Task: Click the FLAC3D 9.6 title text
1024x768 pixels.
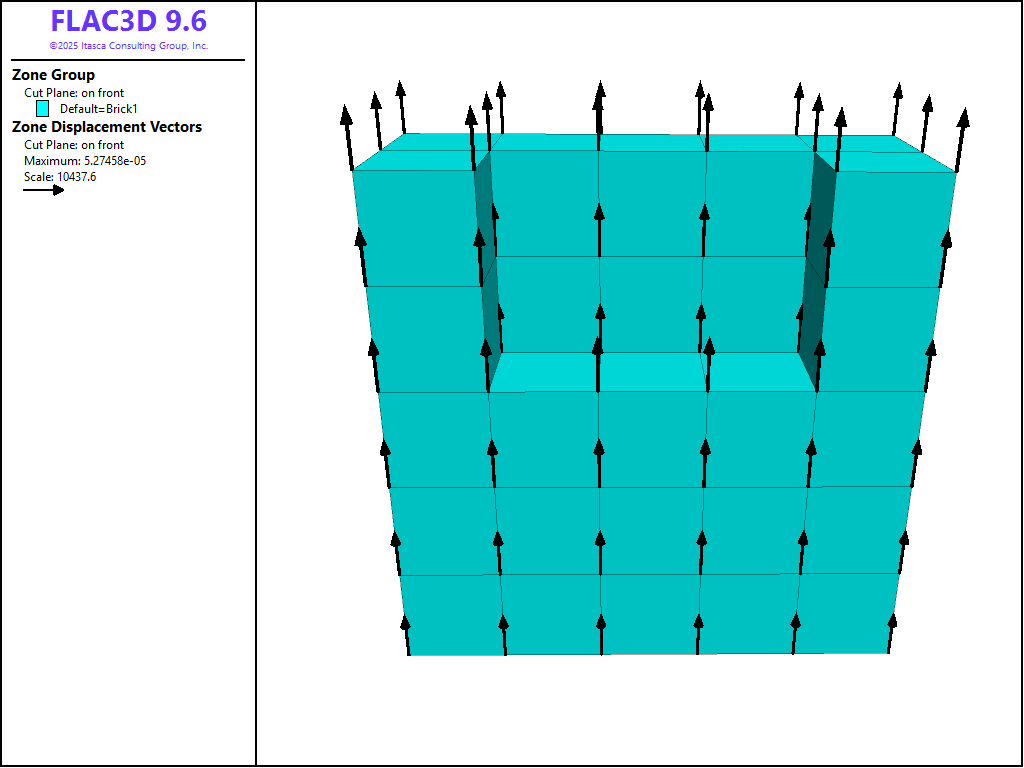Action: 129,22
